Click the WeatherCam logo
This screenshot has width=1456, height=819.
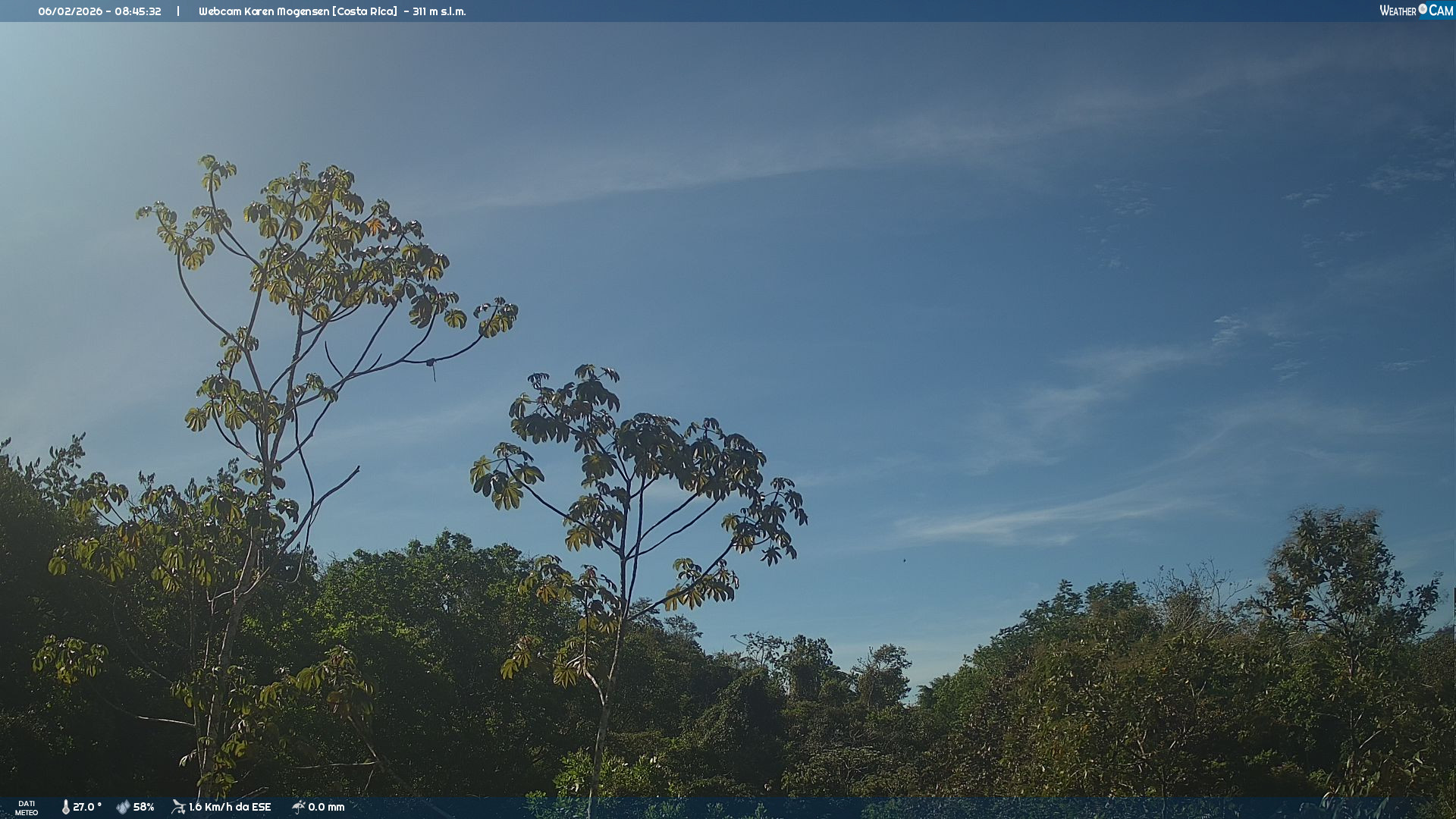[x=1416, y=11]
